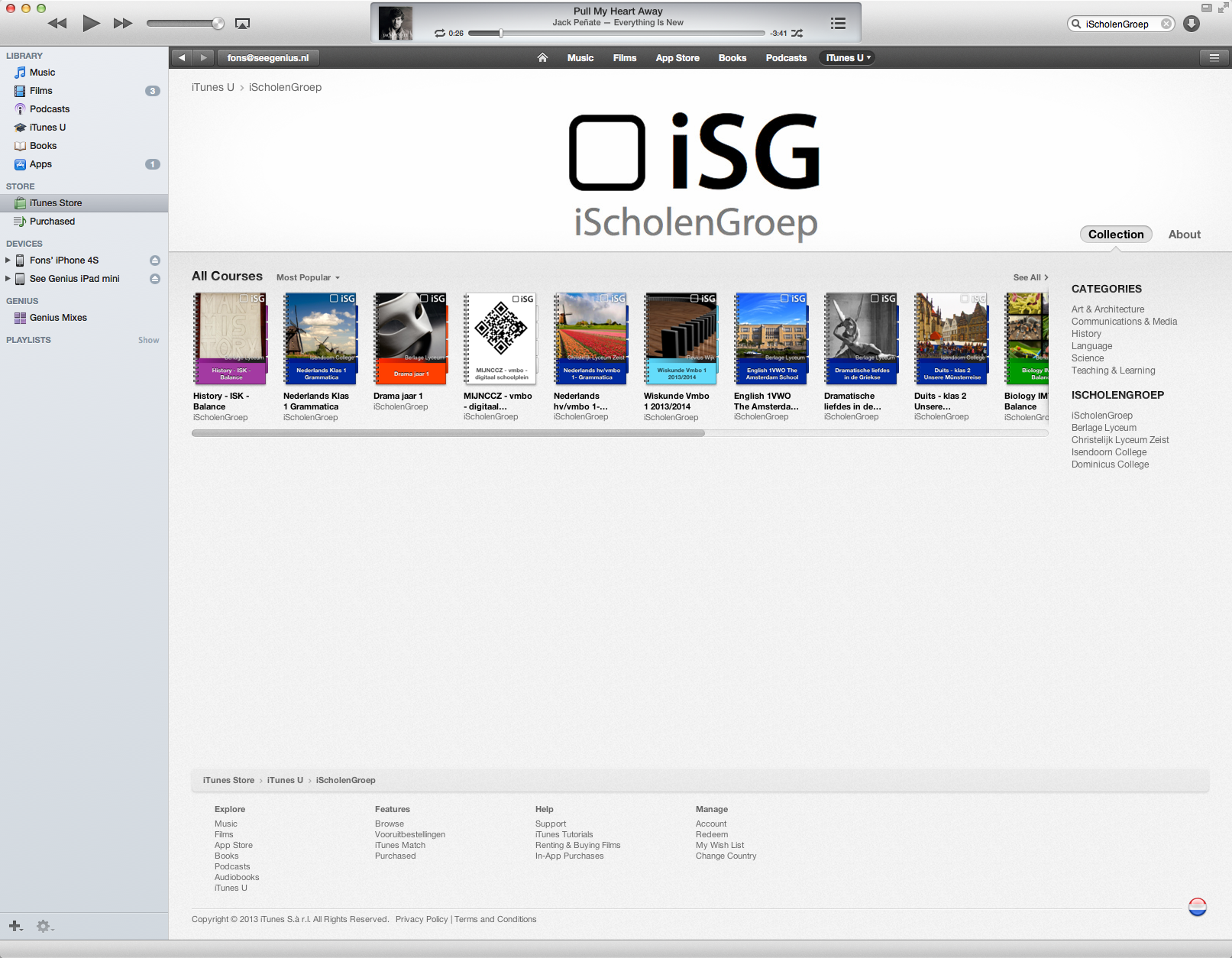The image size is (1232, 958).
Task: Open the Up Next list icon
Action: (838, 23)
